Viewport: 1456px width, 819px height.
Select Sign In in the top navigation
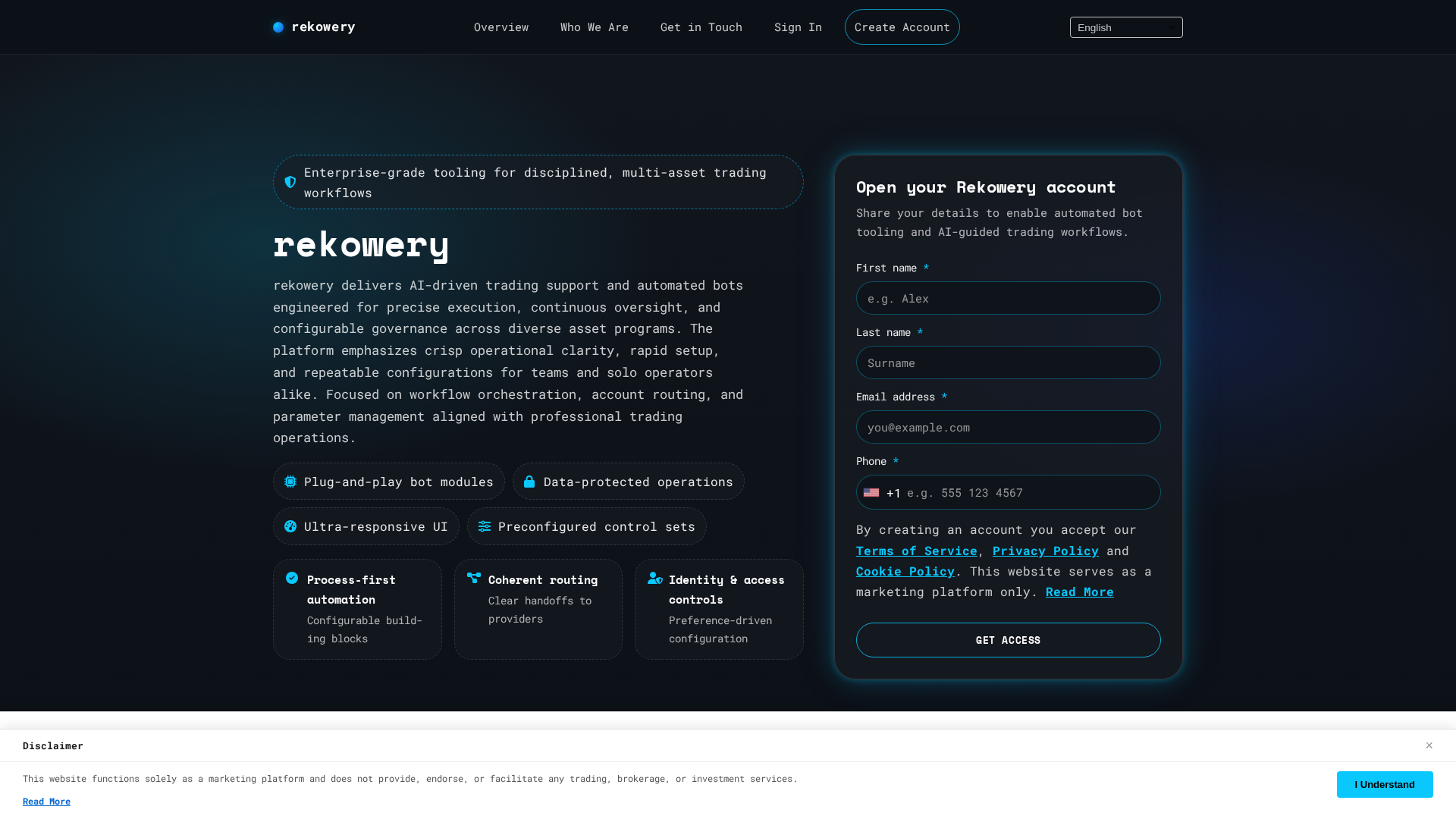798,27
